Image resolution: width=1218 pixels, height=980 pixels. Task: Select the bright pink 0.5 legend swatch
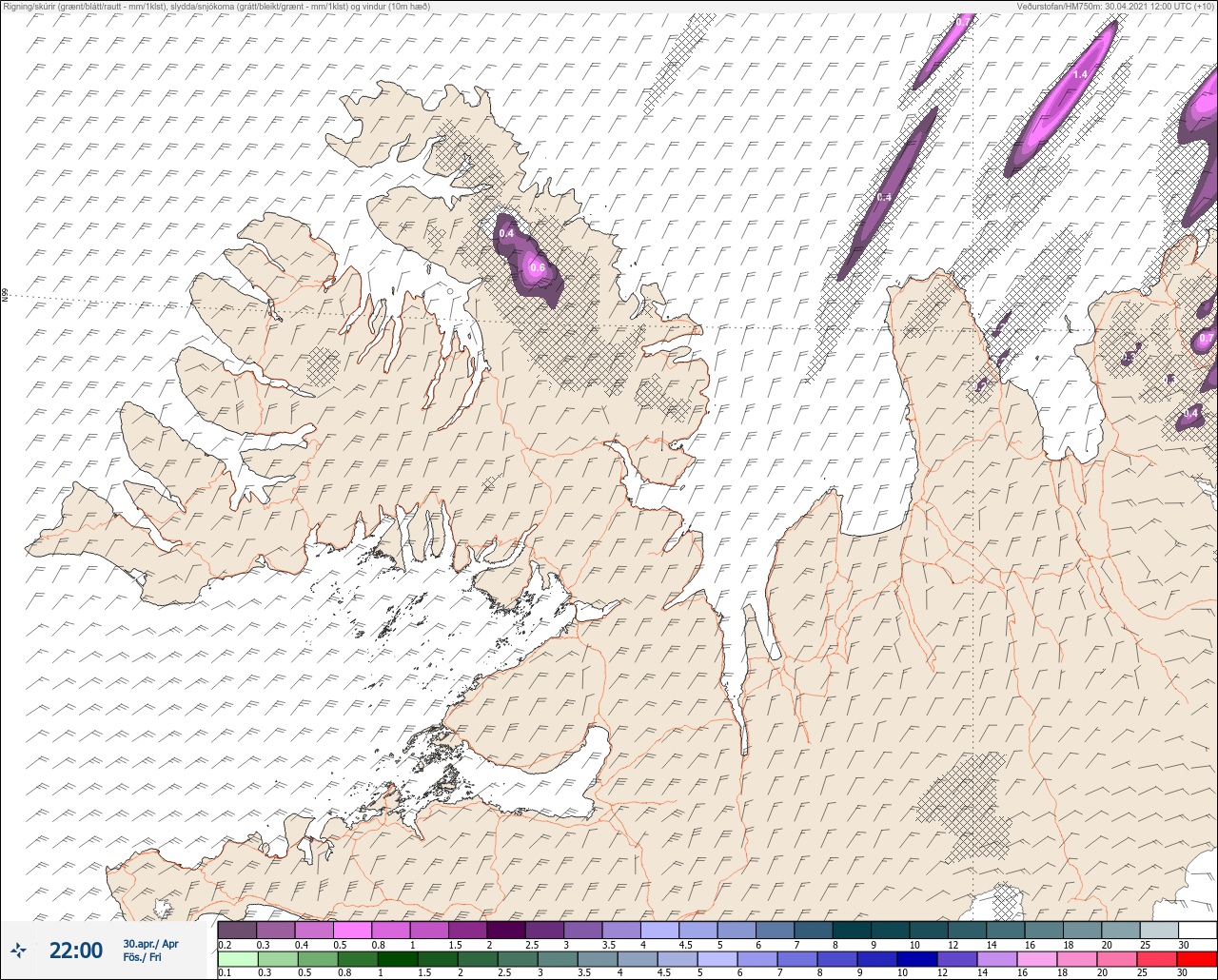click(353, 930)
